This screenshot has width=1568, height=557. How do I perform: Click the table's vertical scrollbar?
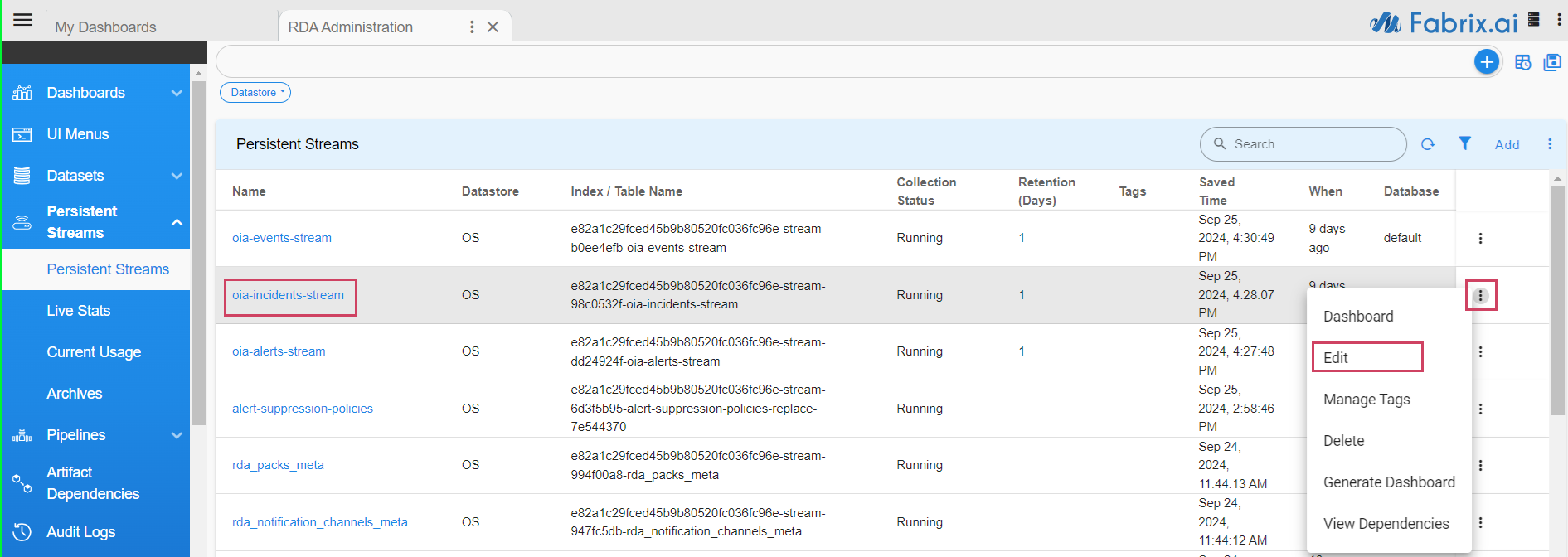click(1557, 298)
